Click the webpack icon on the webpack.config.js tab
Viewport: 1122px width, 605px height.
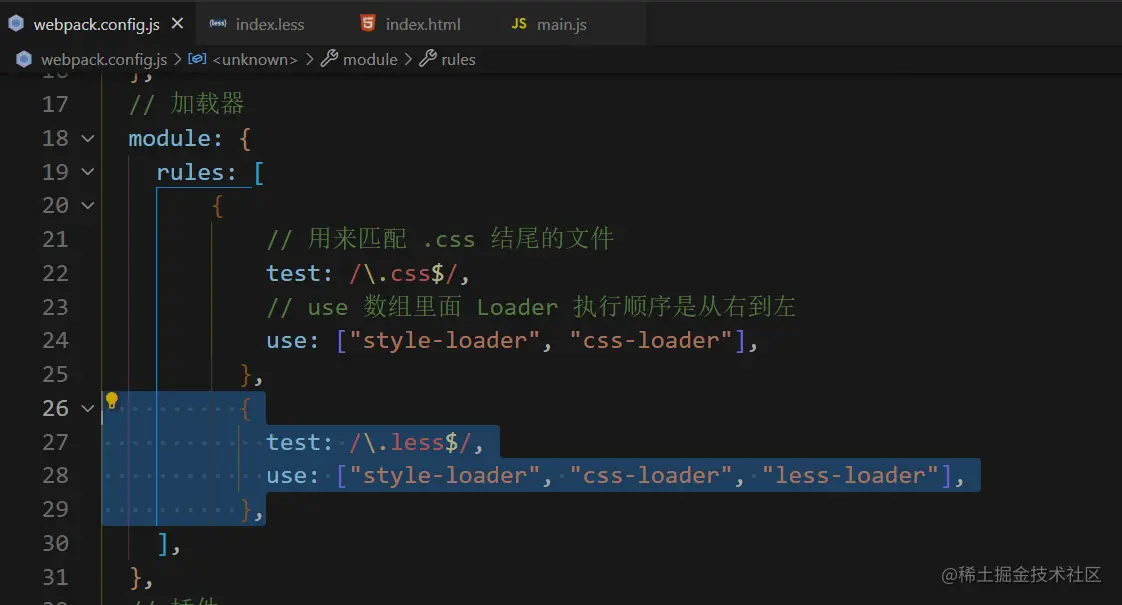point(16,24)
